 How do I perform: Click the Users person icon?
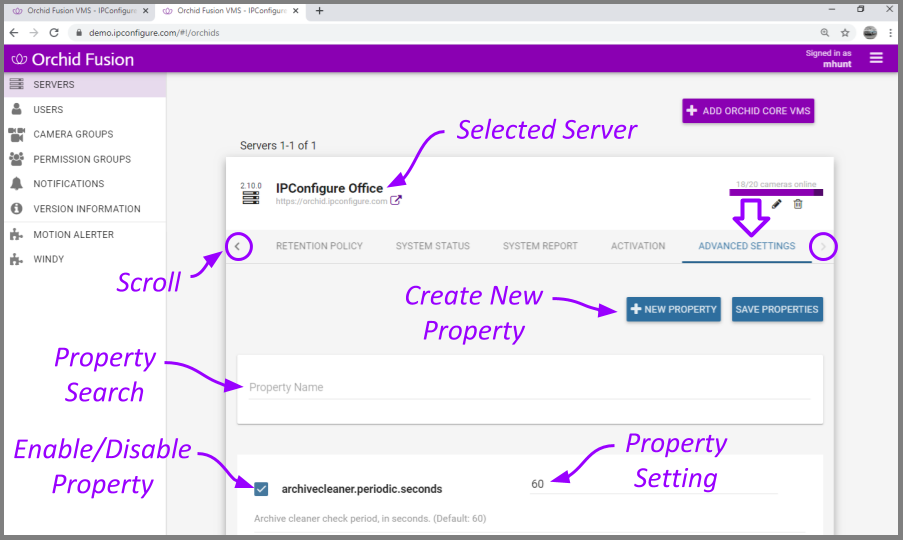(x=17, y=109)
